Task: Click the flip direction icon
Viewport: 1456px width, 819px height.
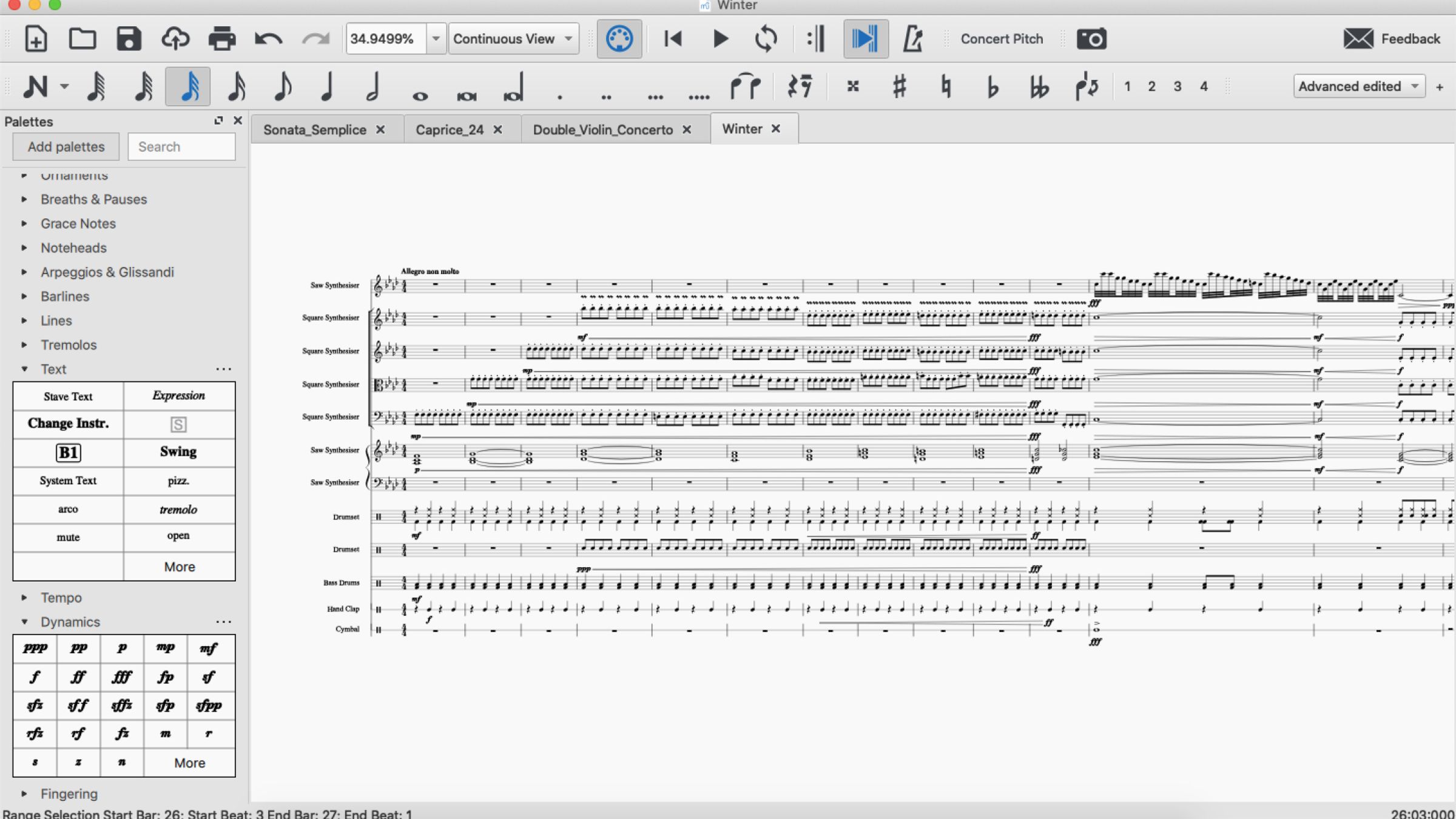Action: (x=1086, y=87)
